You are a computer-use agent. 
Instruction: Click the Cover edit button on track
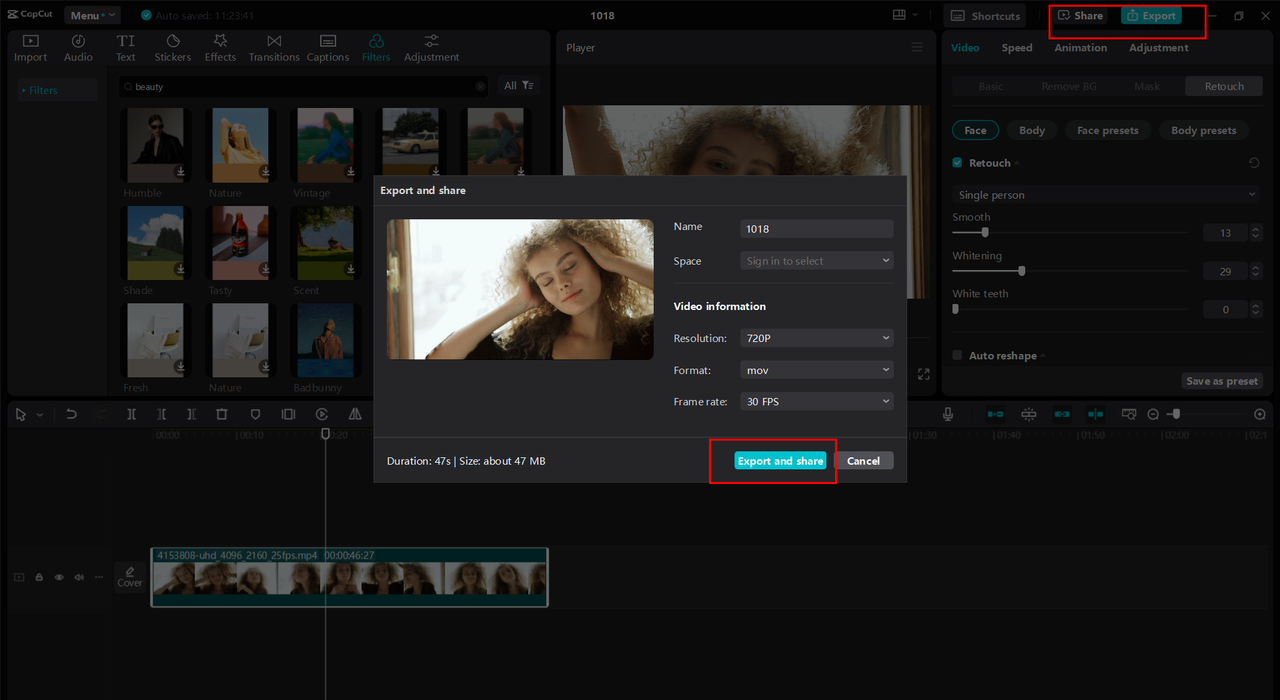(x=130, y=577)
